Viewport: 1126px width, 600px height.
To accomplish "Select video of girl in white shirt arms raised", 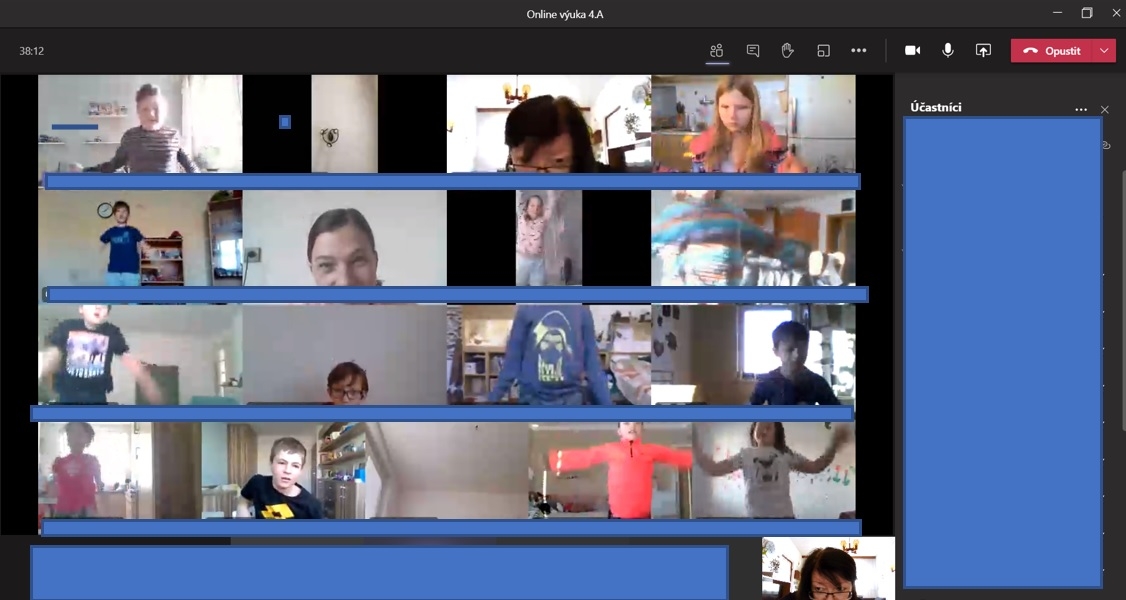I will (x=773, y=470).
